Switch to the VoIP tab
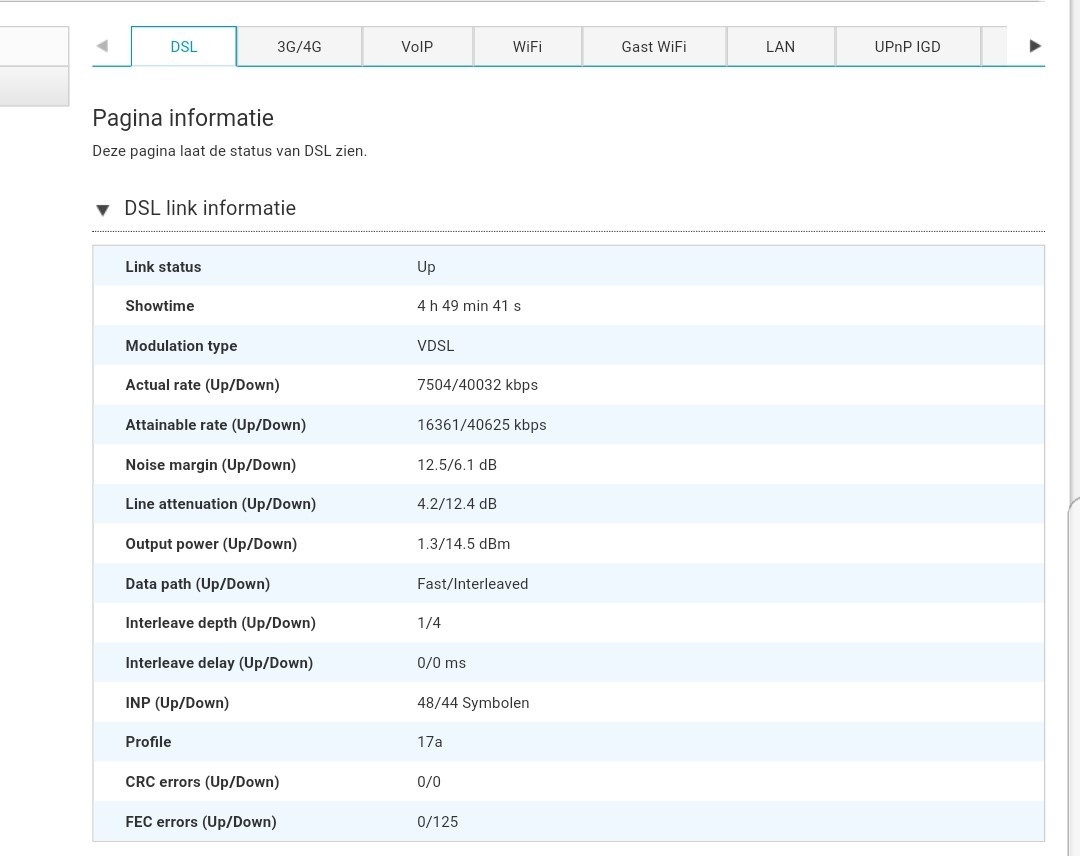 [417, 47]
